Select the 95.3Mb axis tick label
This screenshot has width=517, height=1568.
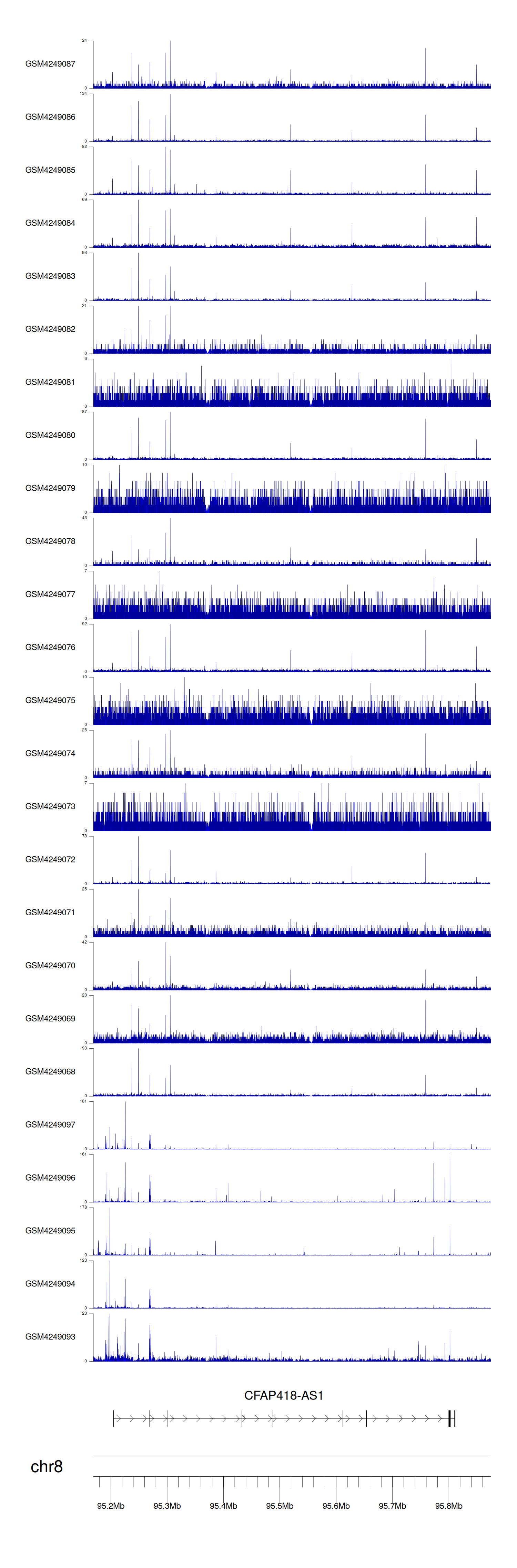(167, 1505)
